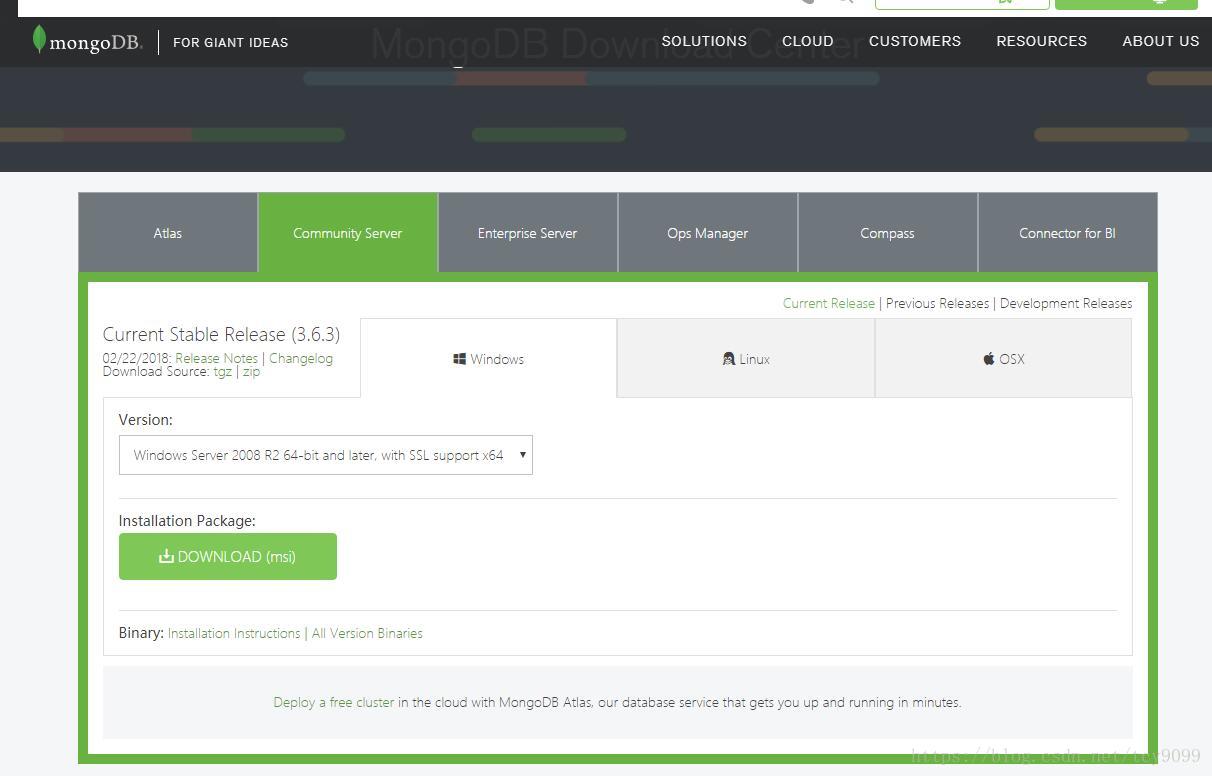
Task: Open the Connector for BI tab
Action: tap(1067, 233)
